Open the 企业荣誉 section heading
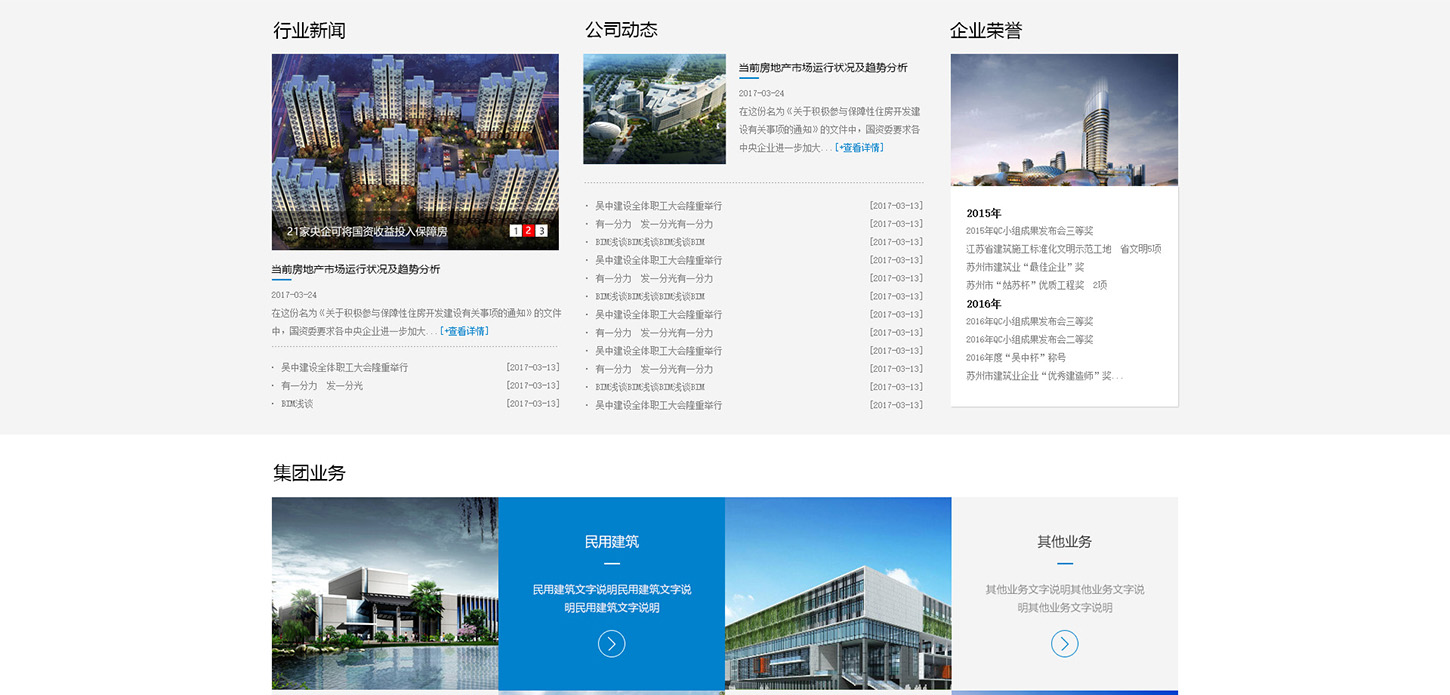The image size is (1450, 695). [985, 31]
